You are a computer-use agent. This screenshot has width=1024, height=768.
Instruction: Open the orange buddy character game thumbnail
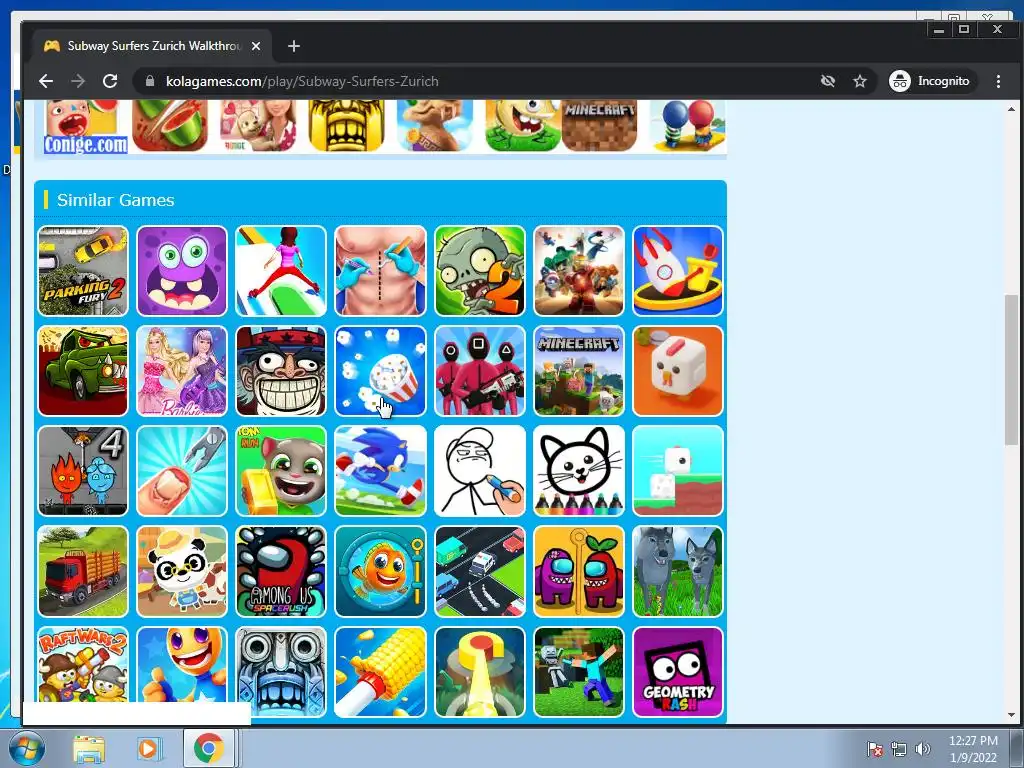pyautogui.click(x=182, y=665)
